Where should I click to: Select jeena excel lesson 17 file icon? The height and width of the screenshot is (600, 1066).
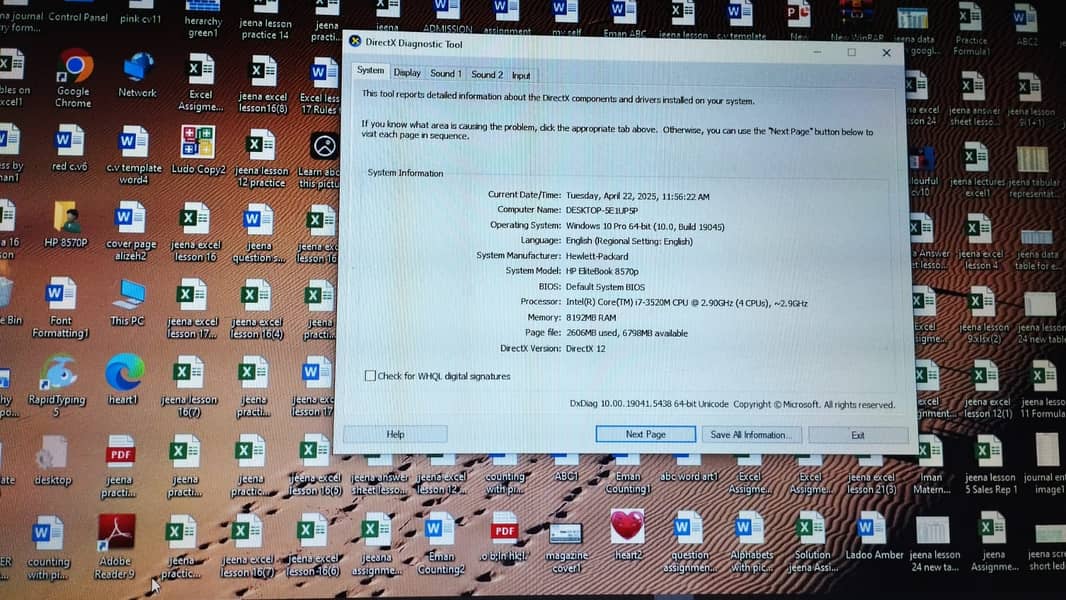[x=192, y=308]
